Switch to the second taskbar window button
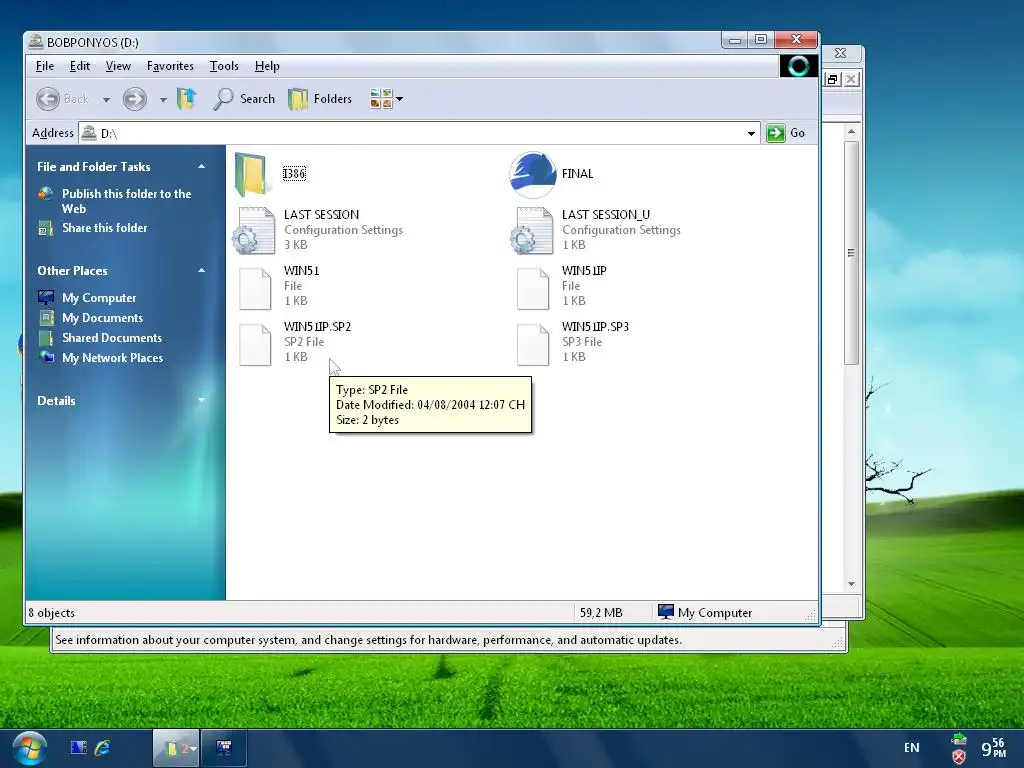Viewport: 1024px width, 768px height. [x=224, y=748]
